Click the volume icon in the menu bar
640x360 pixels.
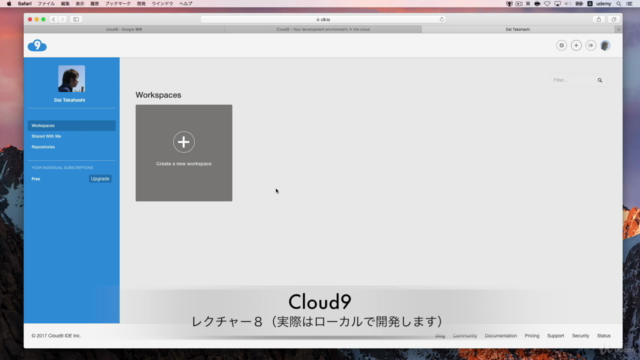click(x=568, y=4)
